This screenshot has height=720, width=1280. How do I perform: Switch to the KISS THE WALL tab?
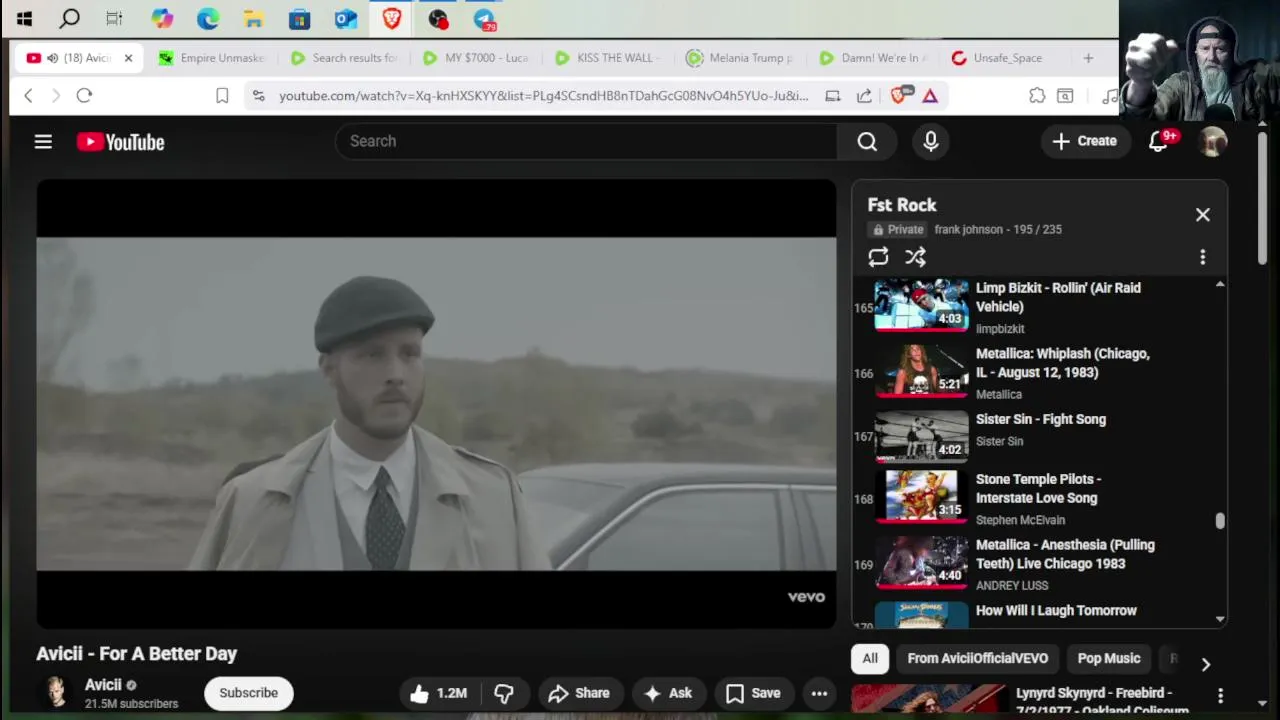pos(608,58)
